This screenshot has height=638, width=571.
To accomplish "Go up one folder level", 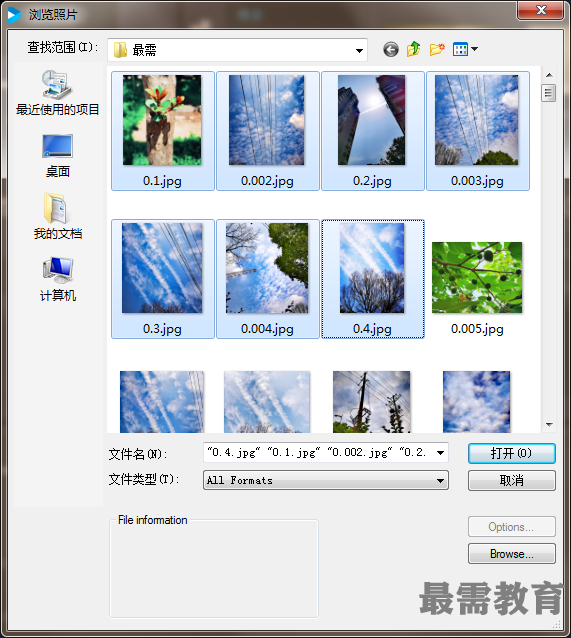I will [x=413, y=49].
